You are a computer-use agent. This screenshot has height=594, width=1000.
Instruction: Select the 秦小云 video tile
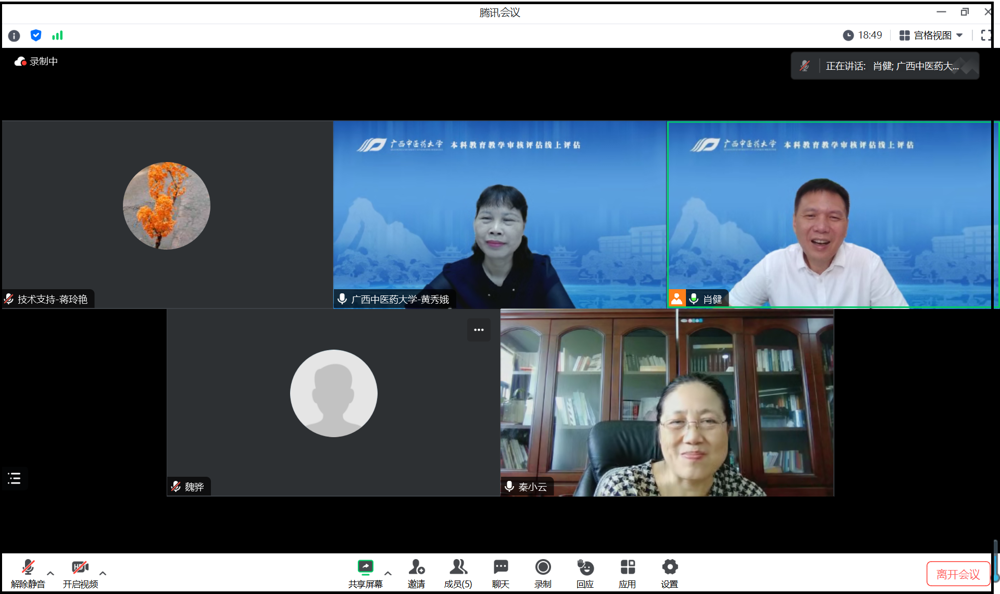(667, 403)
